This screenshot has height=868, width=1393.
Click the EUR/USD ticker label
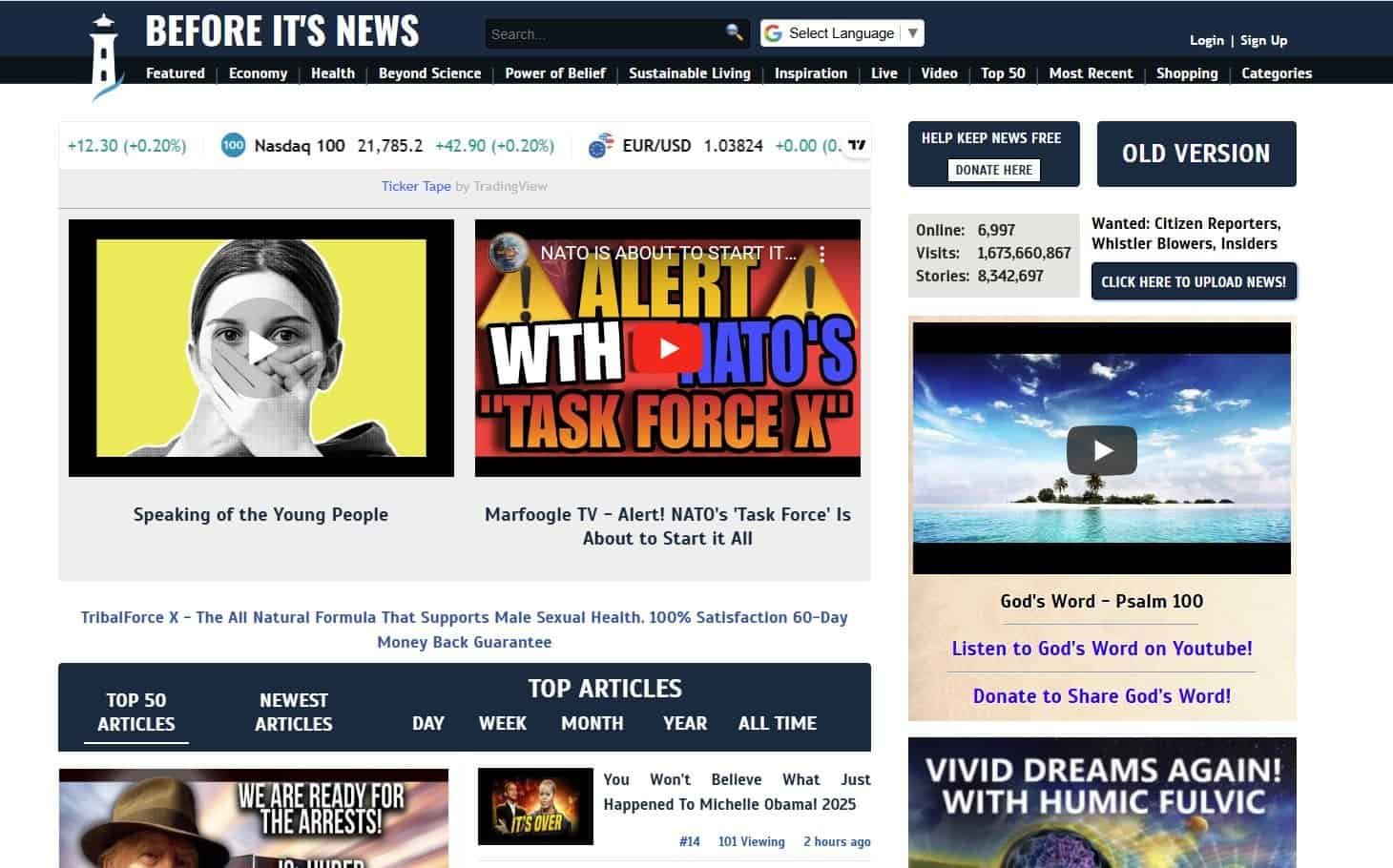(656, 146)
